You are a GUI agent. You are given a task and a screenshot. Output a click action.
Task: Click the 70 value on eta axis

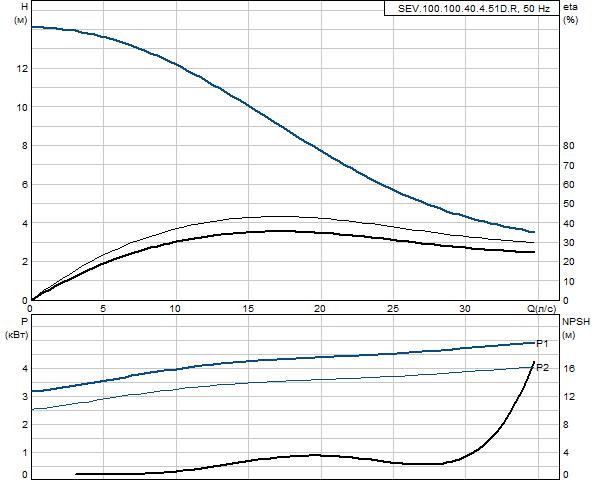(569, 165)
